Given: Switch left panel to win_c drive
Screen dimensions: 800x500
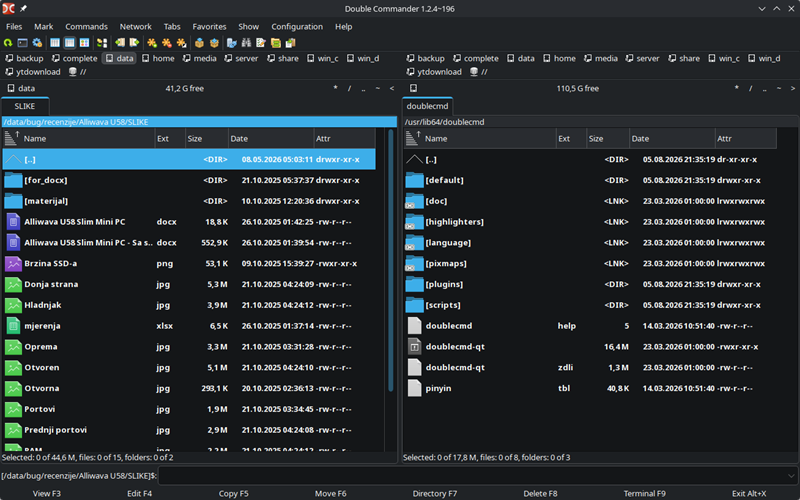Looking at the screenshot, I should 322,58.
